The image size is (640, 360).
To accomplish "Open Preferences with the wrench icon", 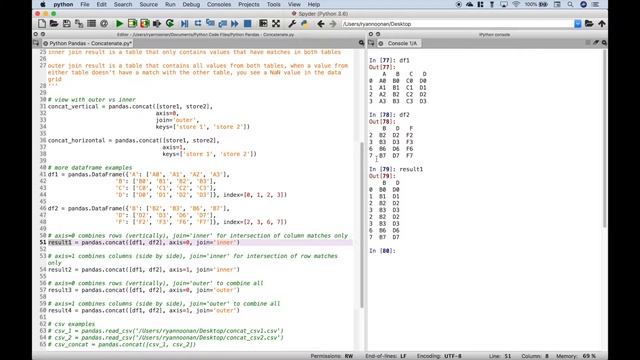I will click(x=292, y=24).
